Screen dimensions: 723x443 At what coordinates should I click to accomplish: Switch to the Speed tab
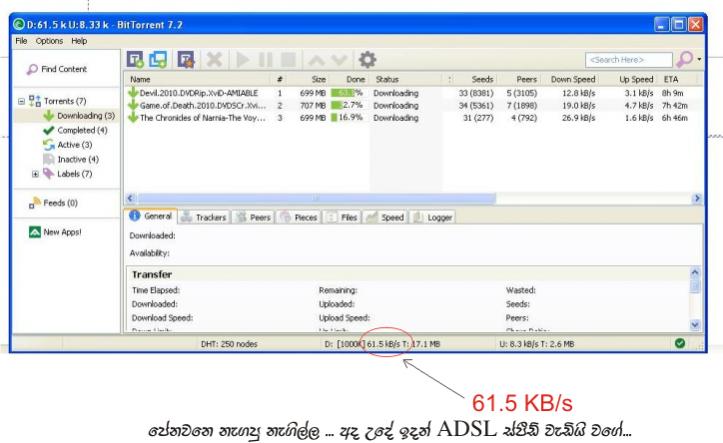tap(385, 217)
